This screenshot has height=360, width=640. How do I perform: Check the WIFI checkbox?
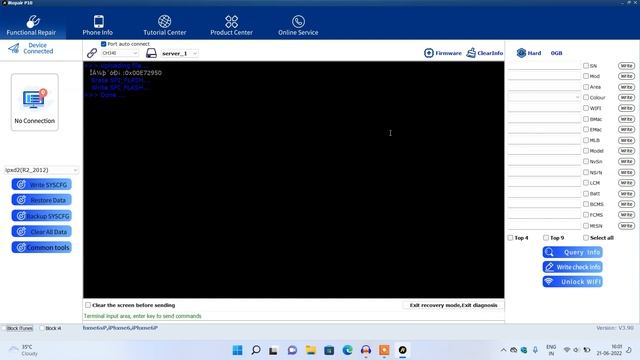coord(586,108)
